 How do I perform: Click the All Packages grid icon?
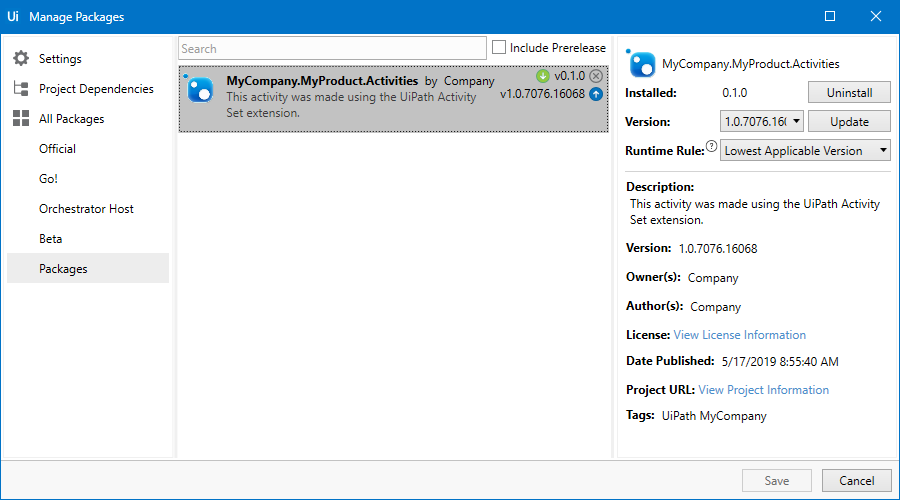(x=21, y=118)
